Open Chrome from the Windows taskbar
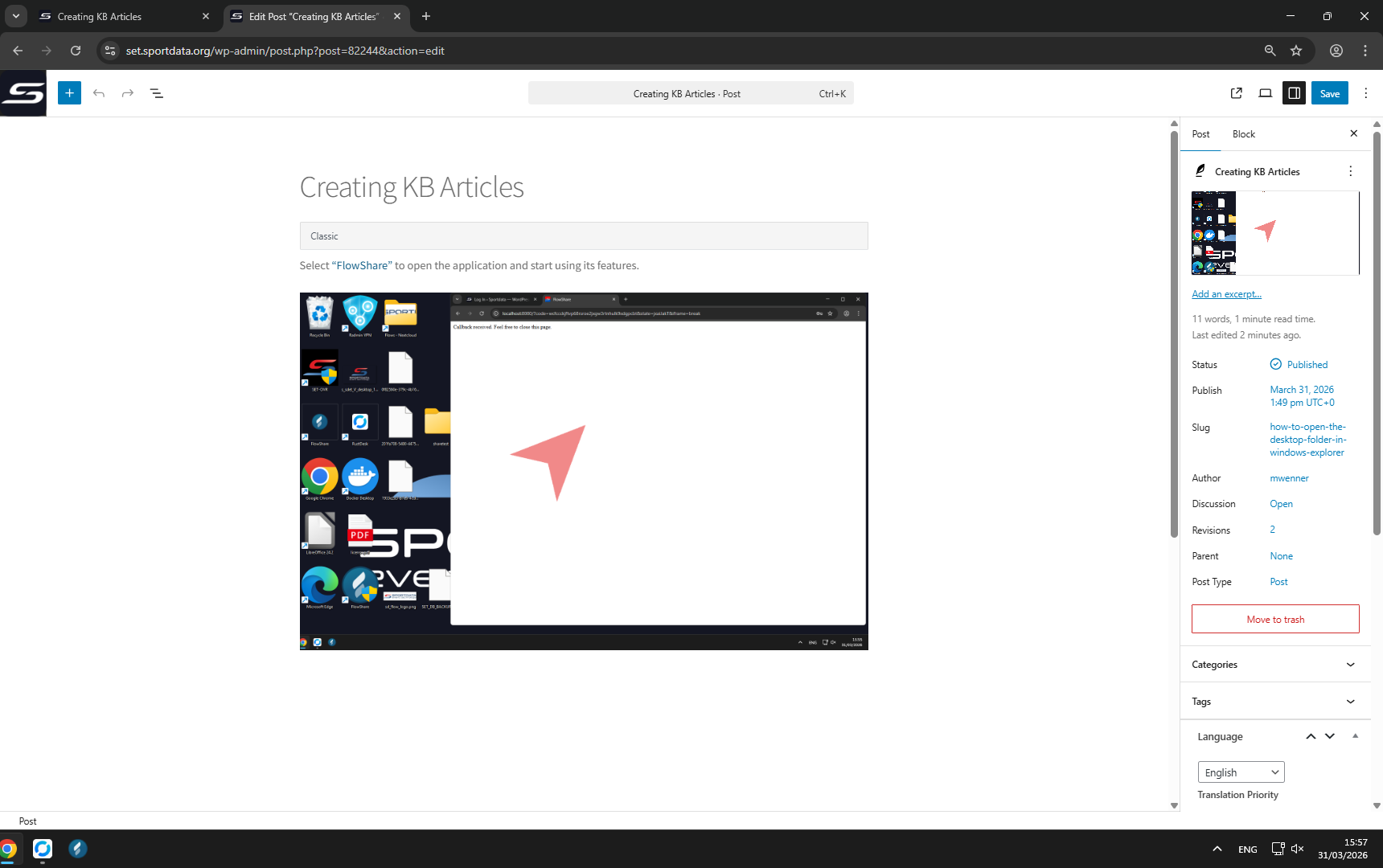Image resolution: width=1383 pixels, height=868 pixels. click(8, 849)
